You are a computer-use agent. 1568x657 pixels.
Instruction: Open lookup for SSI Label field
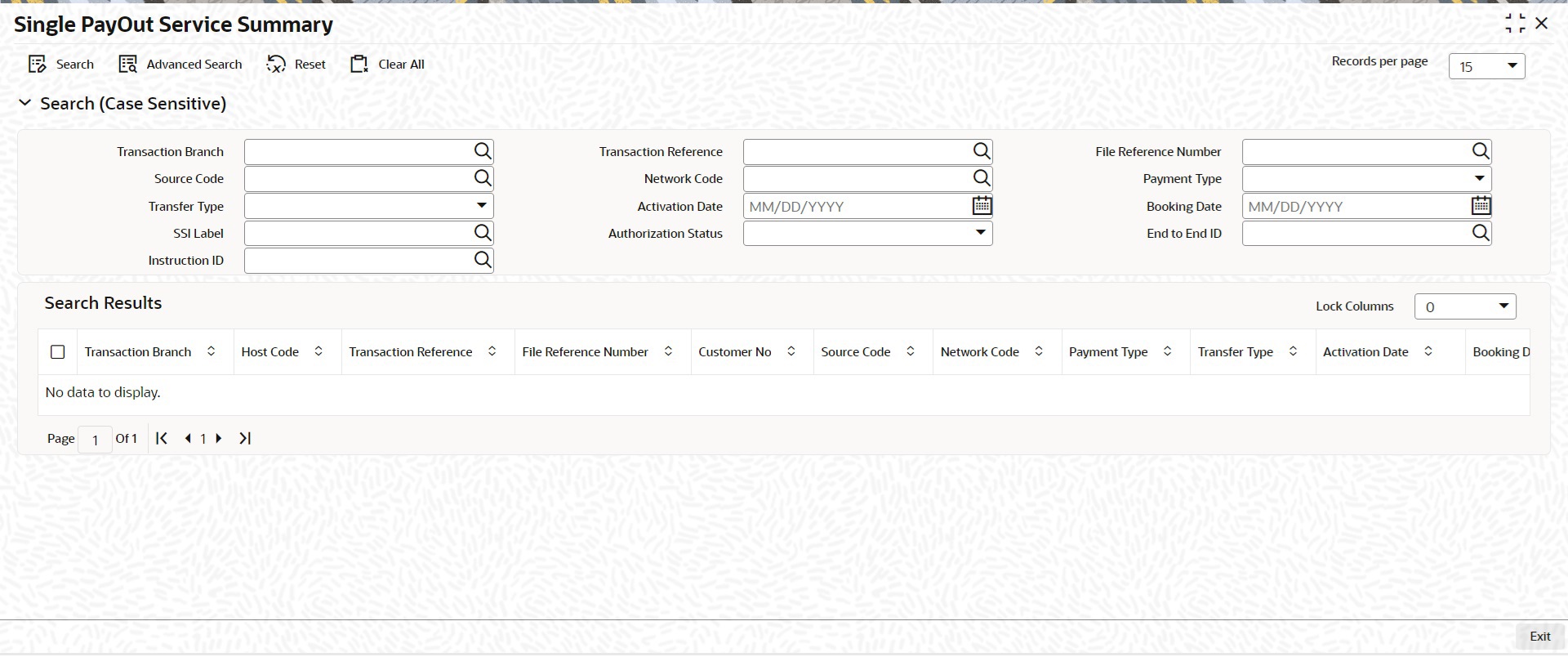coord(483,233)
